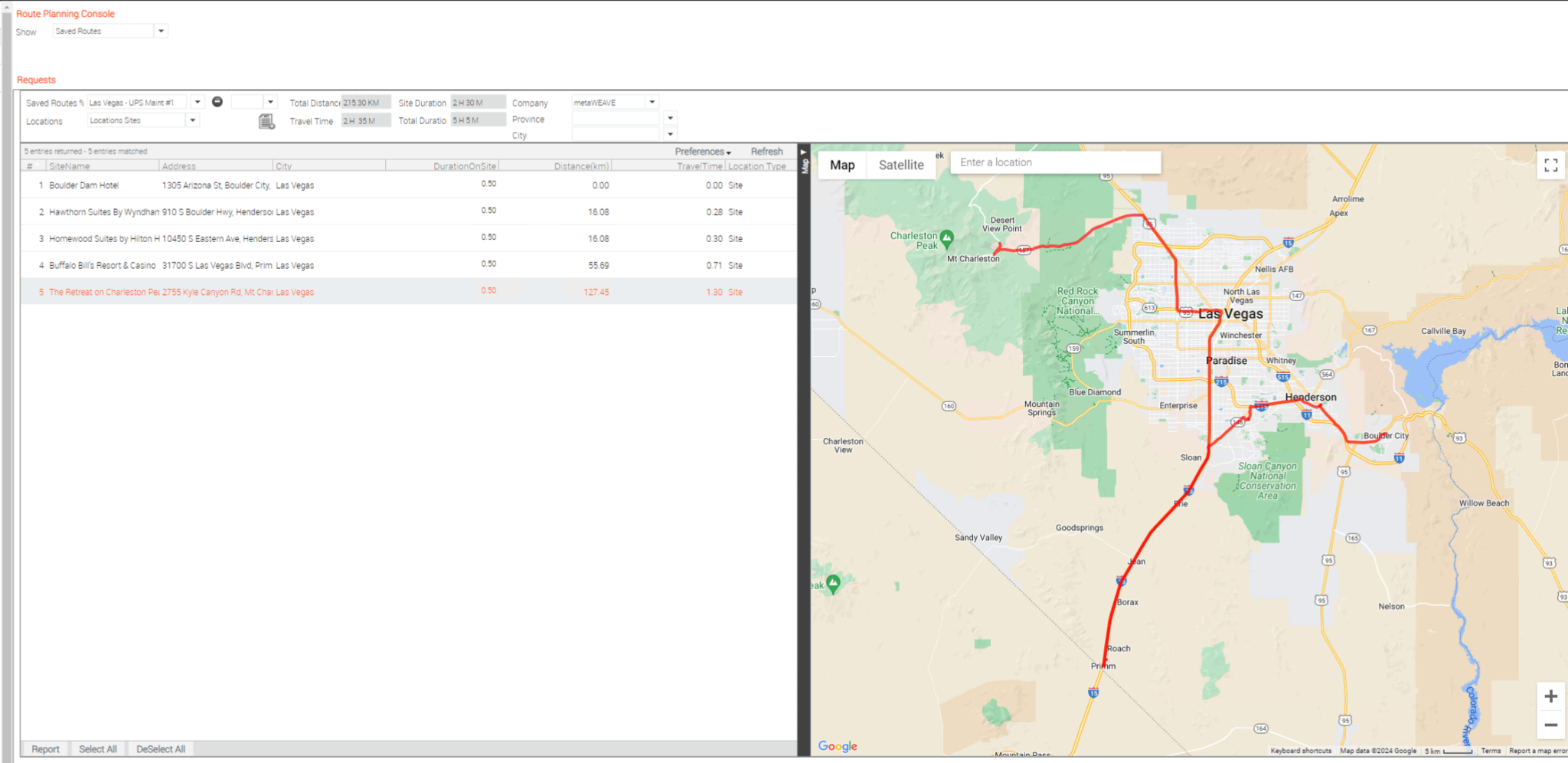
Task: Toggle fullscreen view of the map
Action: (1550, 165)
